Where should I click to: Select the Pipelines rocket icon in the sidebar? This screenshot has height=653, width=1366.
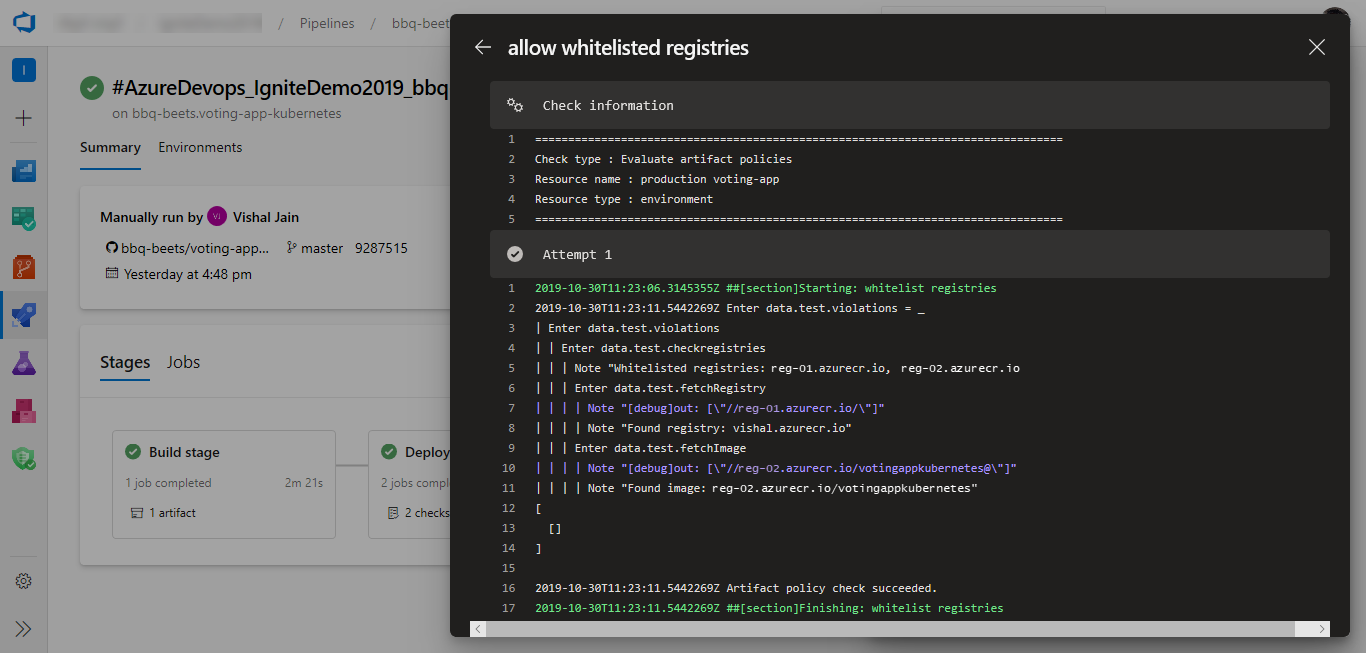tap(22, 316)
